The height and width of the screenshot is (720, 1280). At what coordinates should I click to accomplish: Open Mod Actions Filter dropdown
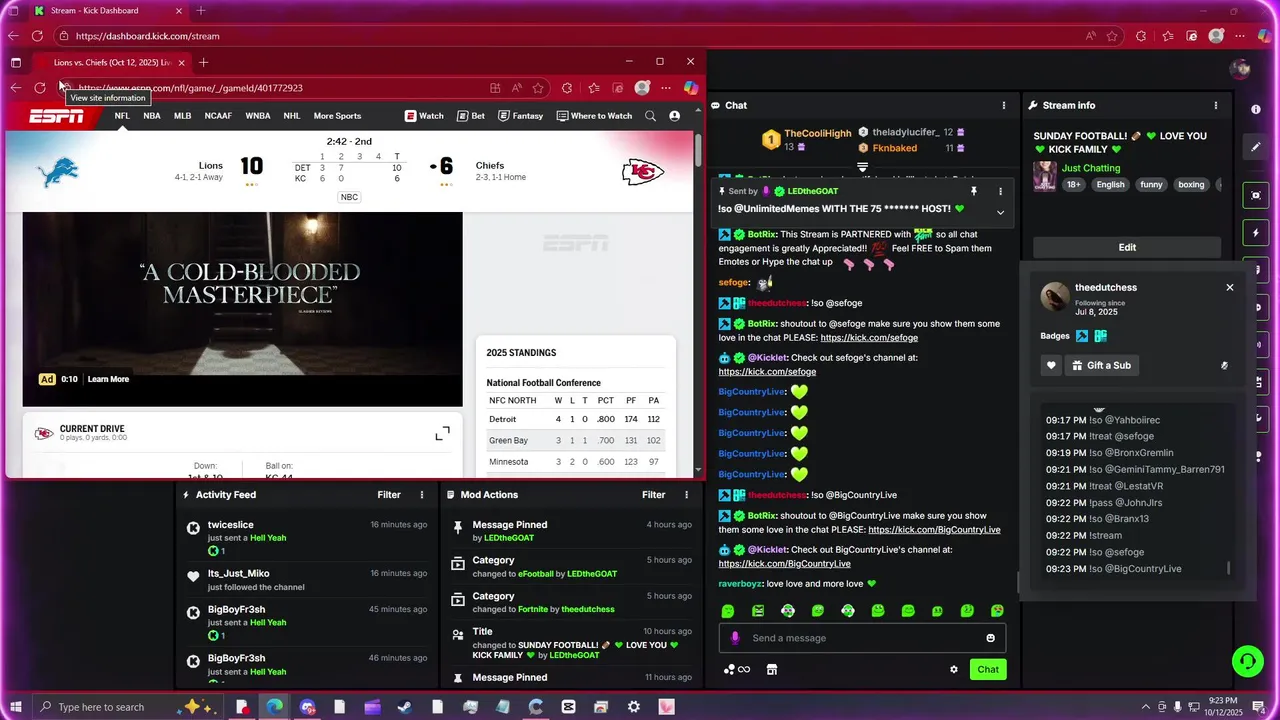click(x=654, y=495)
